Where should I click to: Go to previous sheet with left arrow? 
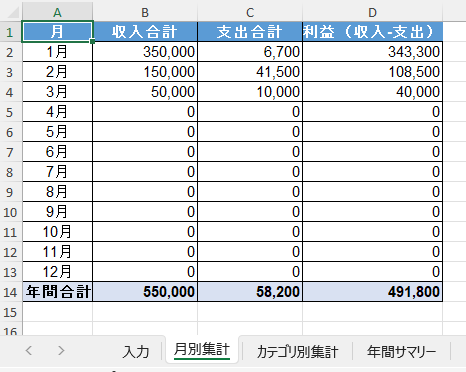[x=29, y=350]
